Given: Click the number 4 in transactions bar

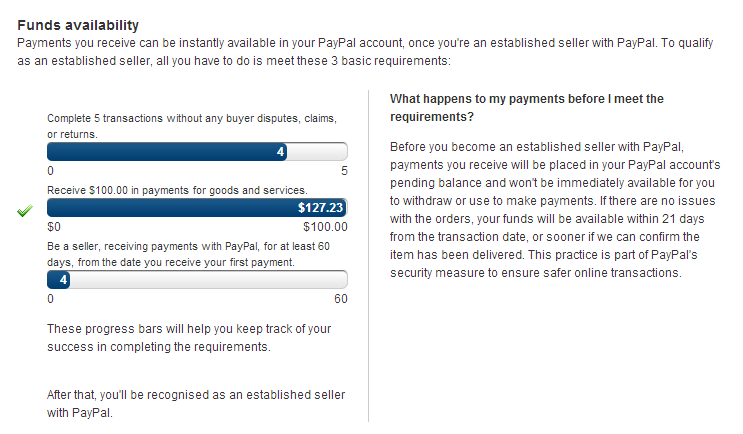Looking at the screenshot, I should (281, 152).
